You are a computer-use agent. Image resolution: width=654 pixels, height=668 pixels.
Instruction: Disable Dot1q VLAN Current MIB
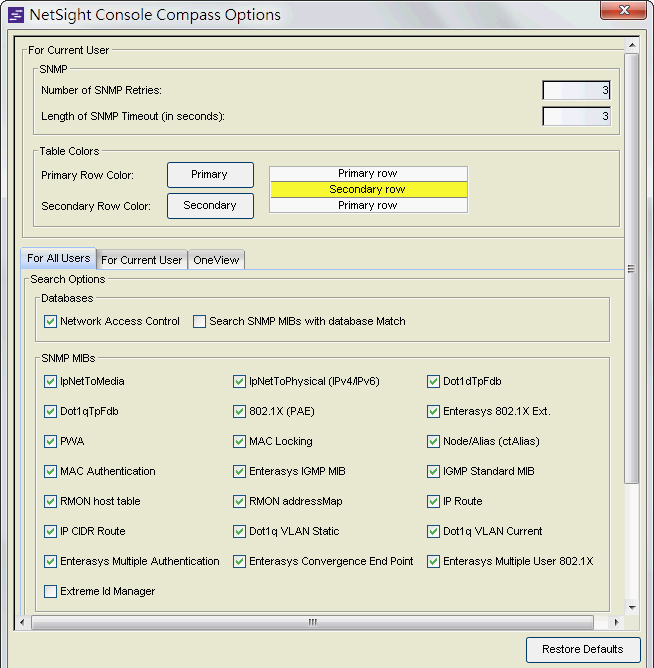[x=433, y=531]
